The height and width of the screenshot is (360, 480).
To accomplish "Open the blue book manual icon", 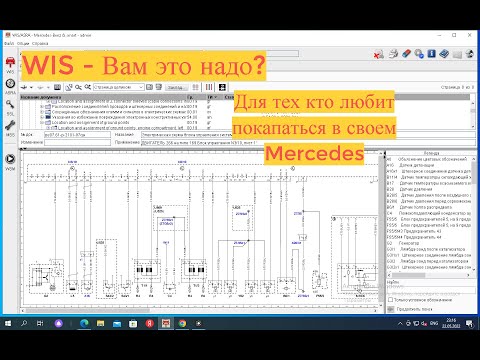I will pos(444,54).
